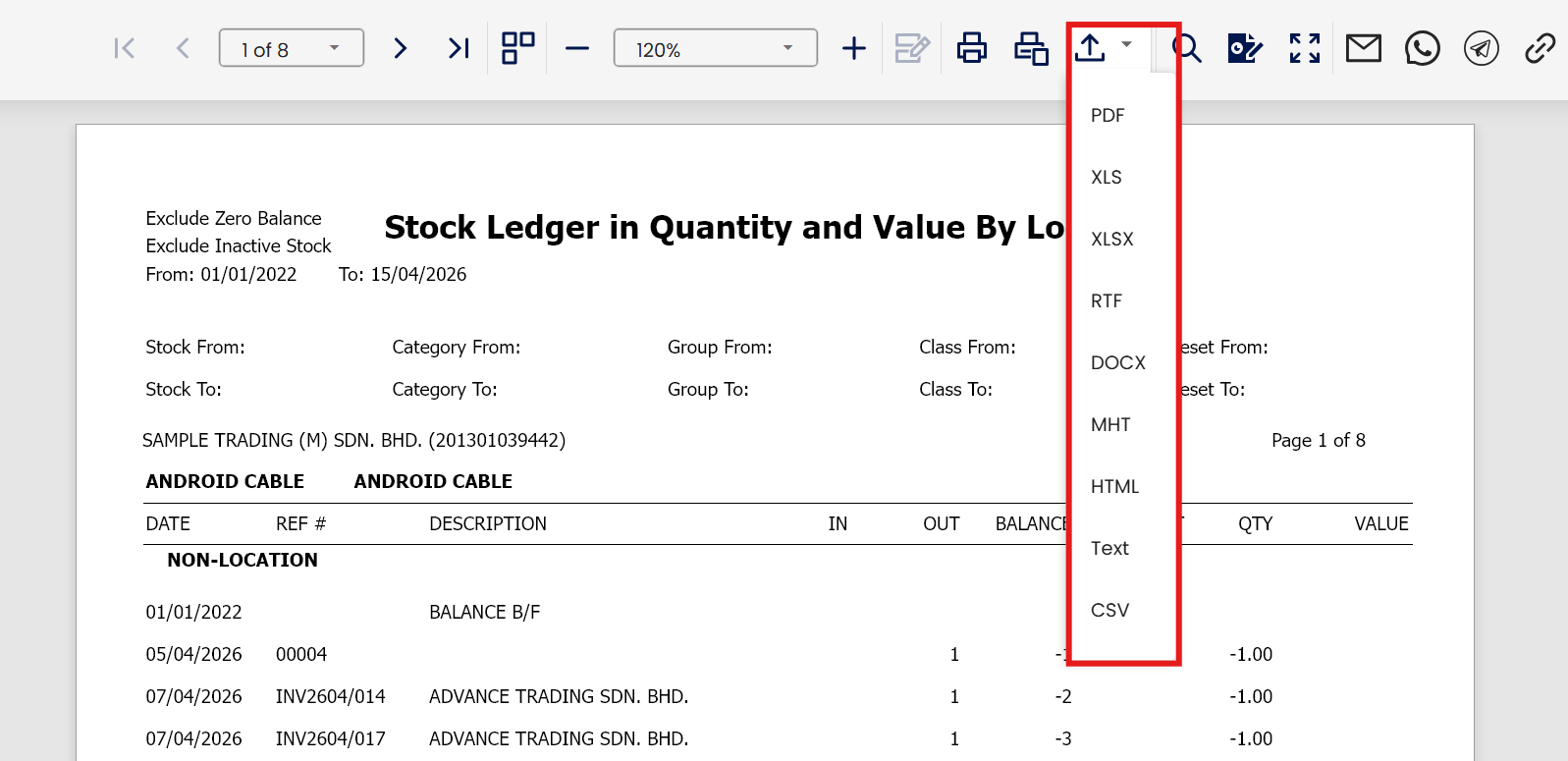Choose XLSX export format
This screenshot has height=761, width=1568.
point(1112,240)
